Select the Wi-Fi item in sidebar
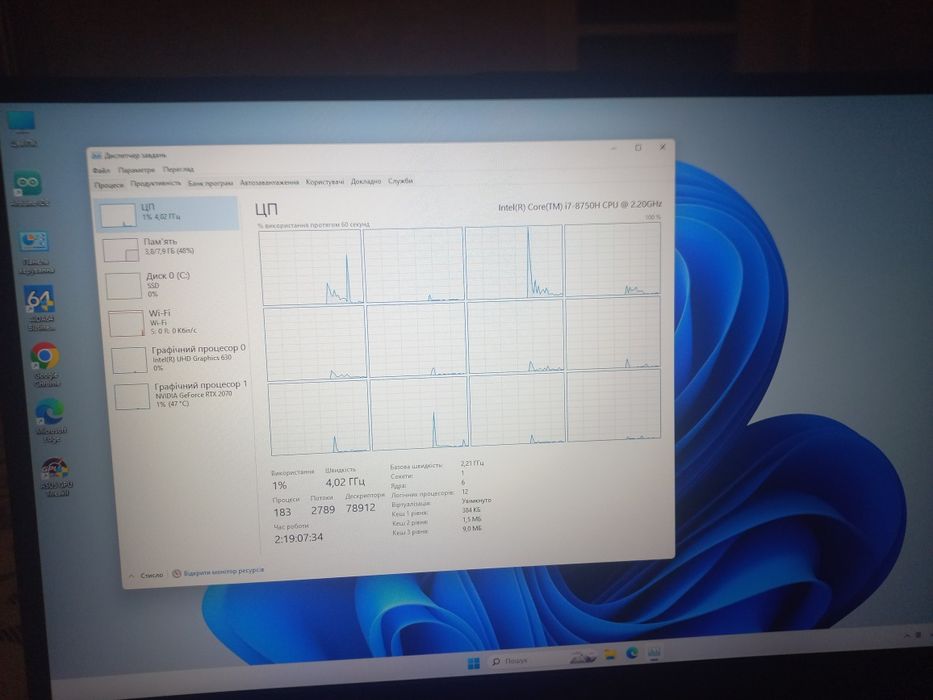The image size is (933, 700). [x=177, y=321]
